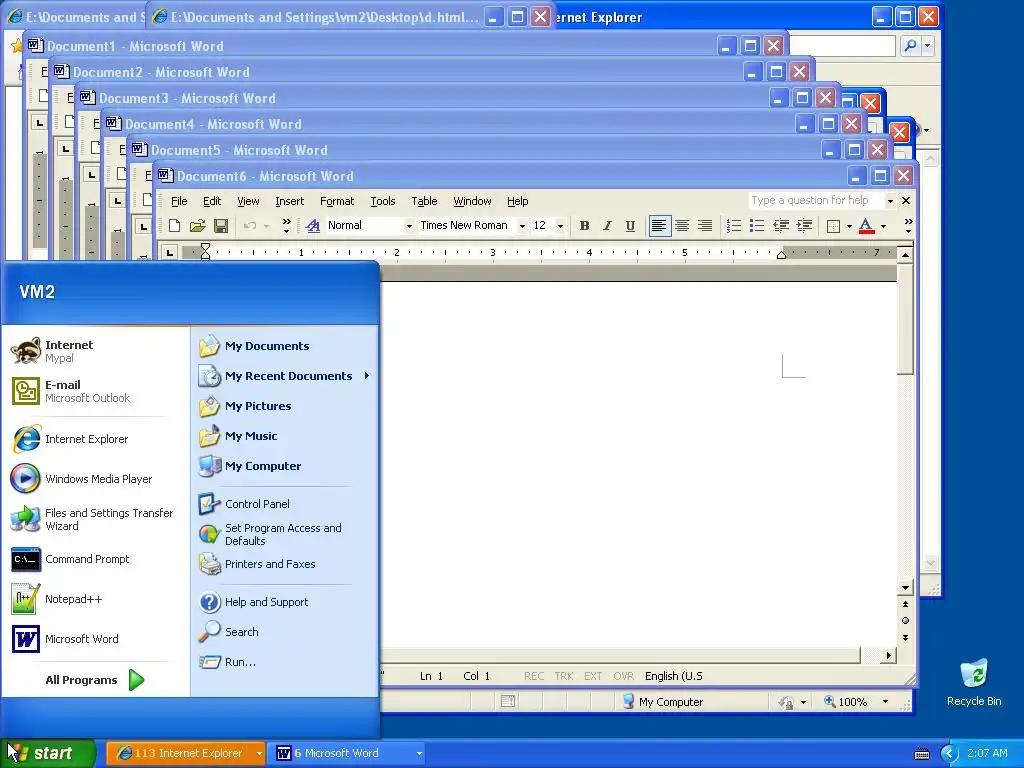Open Recycle Bin on desktop

[x=974, y=683]
